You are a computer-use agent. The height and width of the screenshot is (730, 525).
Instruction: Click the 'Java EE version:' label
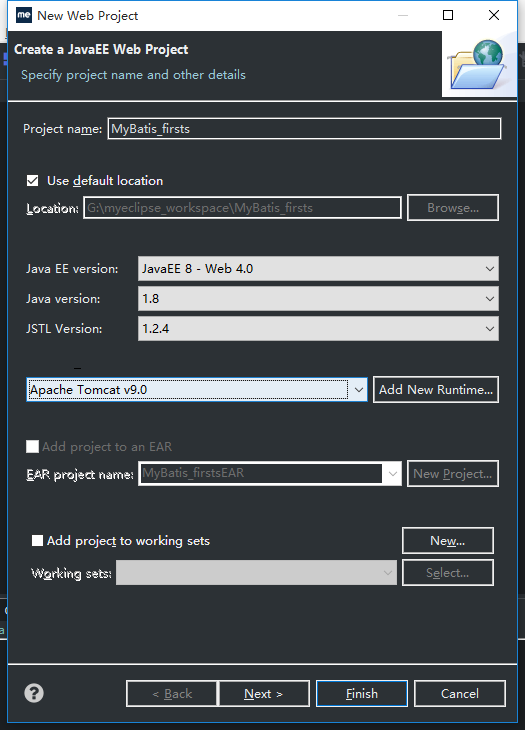[x=72, y=269]
